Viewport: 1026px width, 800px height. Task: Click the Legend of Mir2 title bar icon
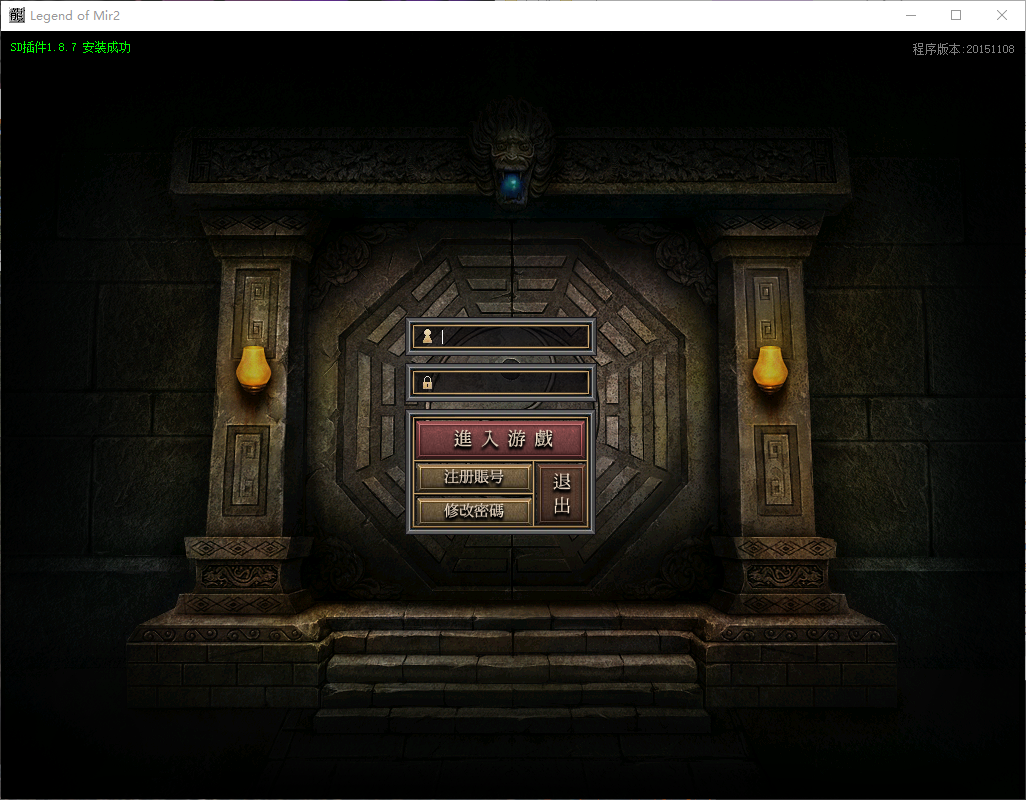pyautogui.click(x=17, y=15)
